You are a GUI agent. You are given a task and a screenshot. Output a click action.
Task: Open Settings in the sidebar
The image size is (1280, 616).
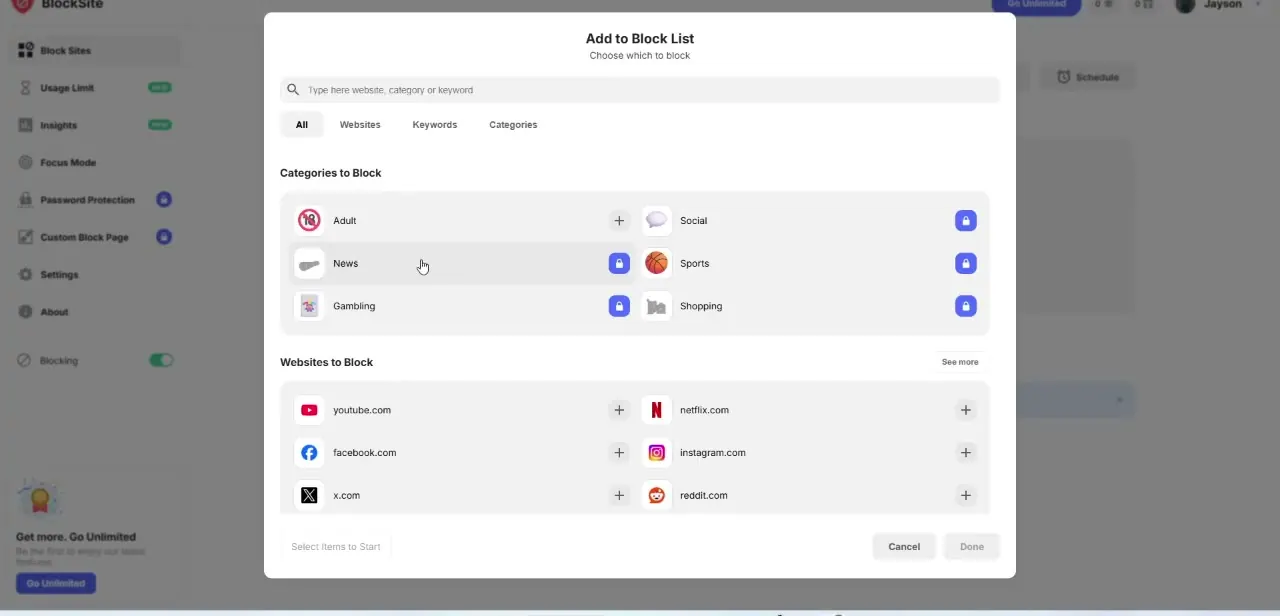click(95, 274)
